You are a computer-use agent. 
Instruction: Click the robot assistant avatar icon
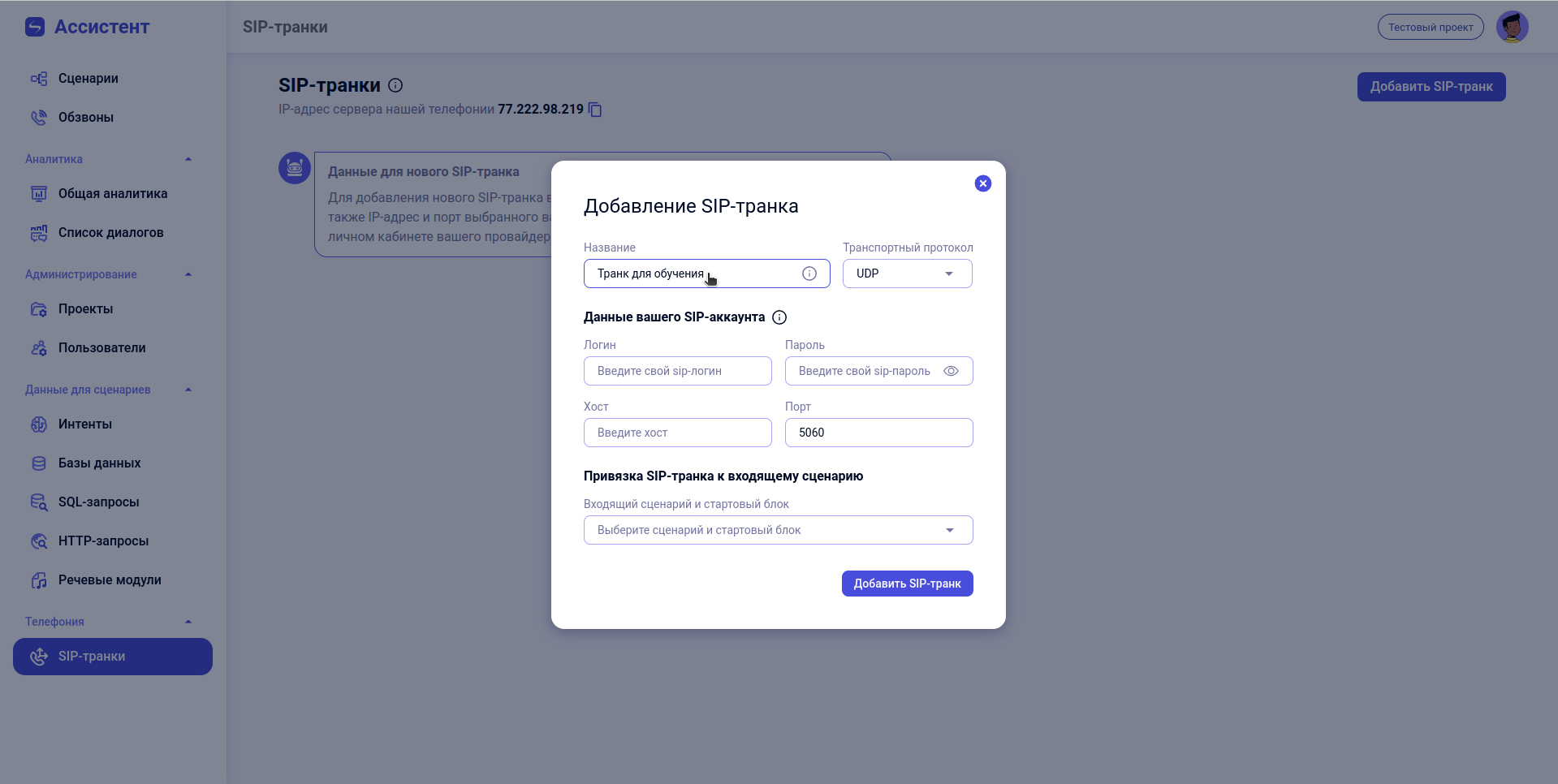click(x=295, y=168)
